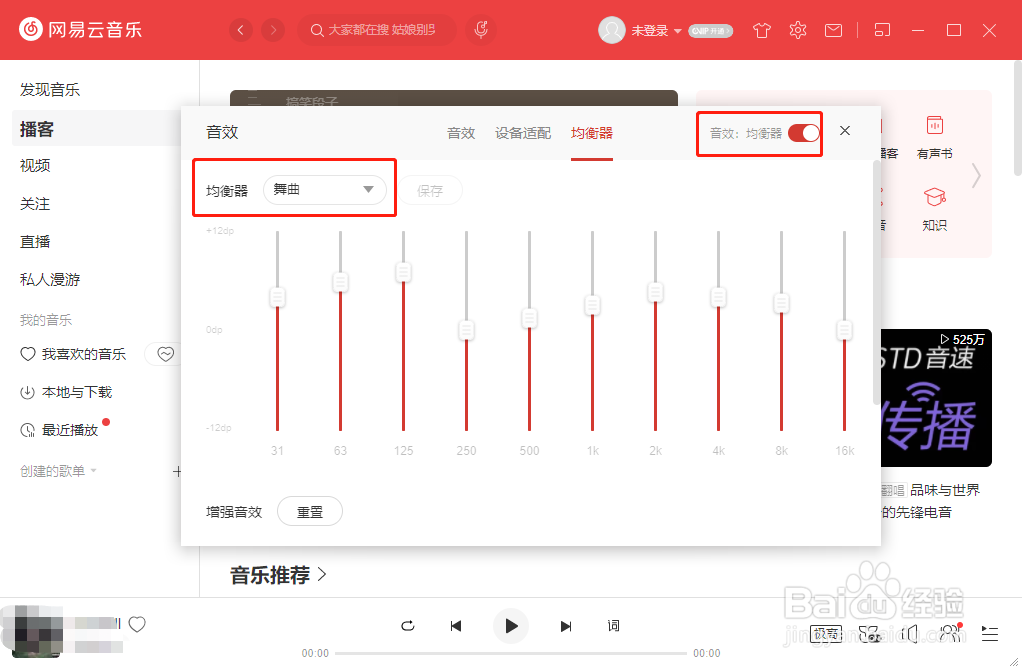1022x670 pixels.
Task: Switch to the 音效 tab
Action: click(461, 133)
